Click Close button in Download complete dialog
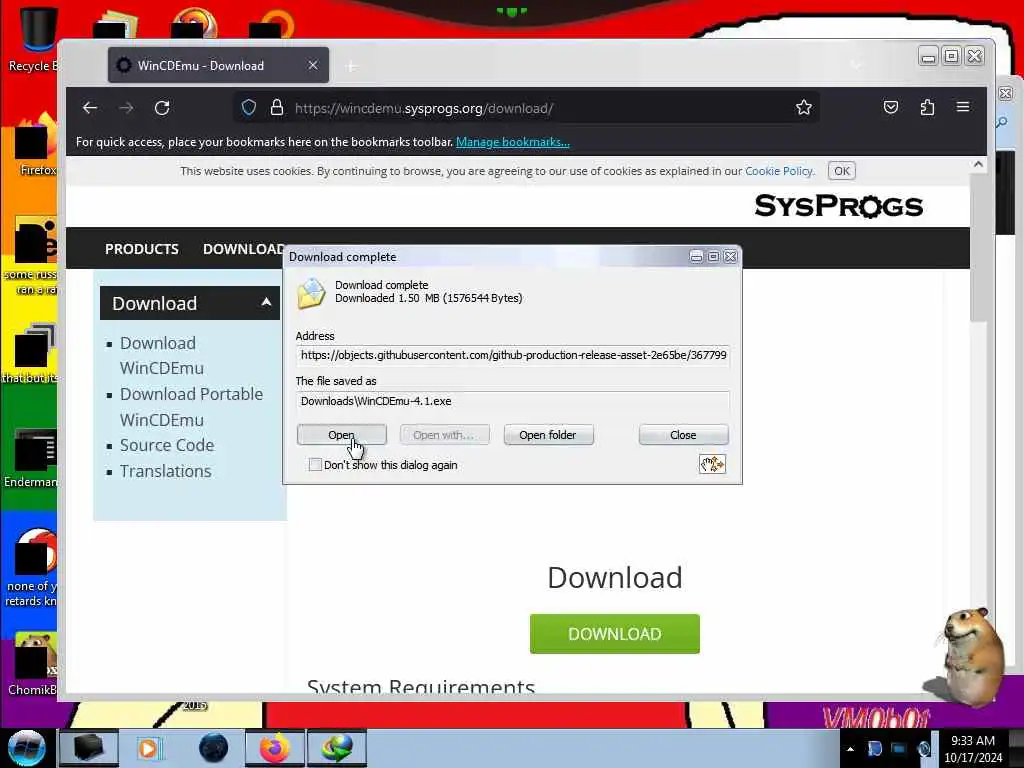Image resolution: width=1024 pixels, height=768 pixels. click(683, 435)
